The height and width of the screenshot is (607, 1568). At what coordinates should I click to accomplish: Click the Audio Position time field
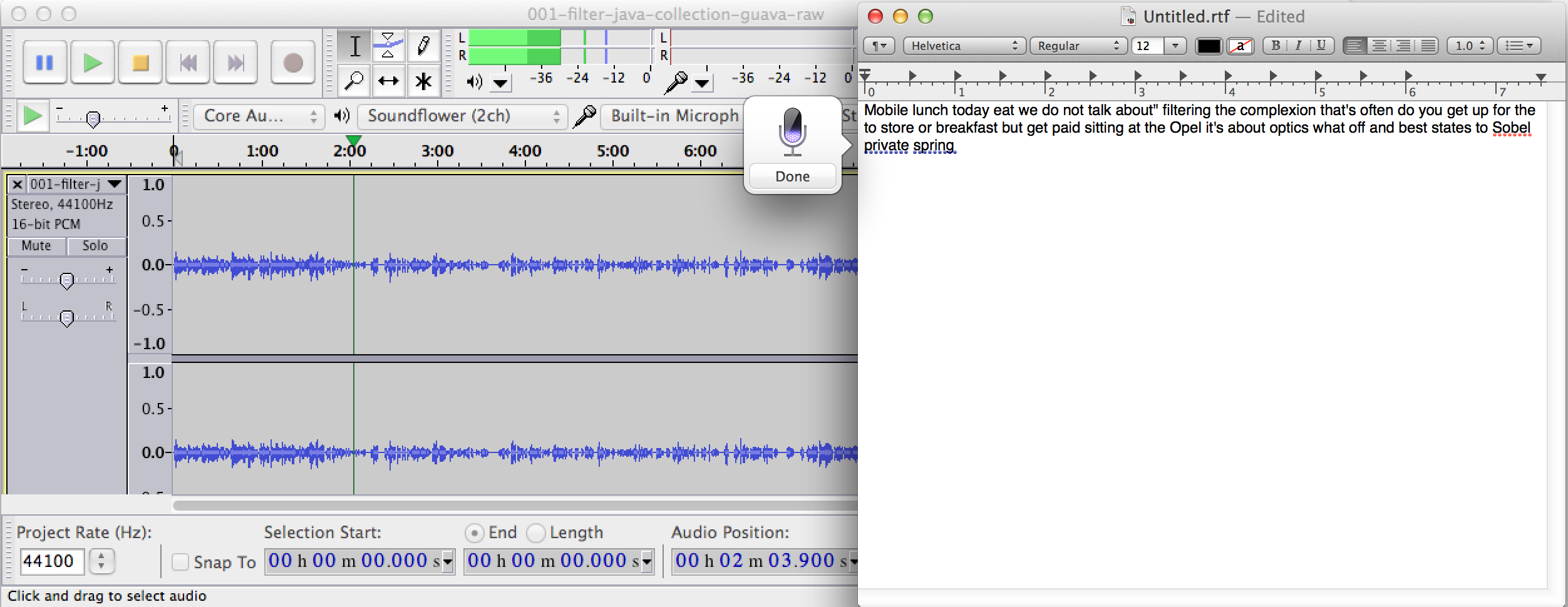760,561
